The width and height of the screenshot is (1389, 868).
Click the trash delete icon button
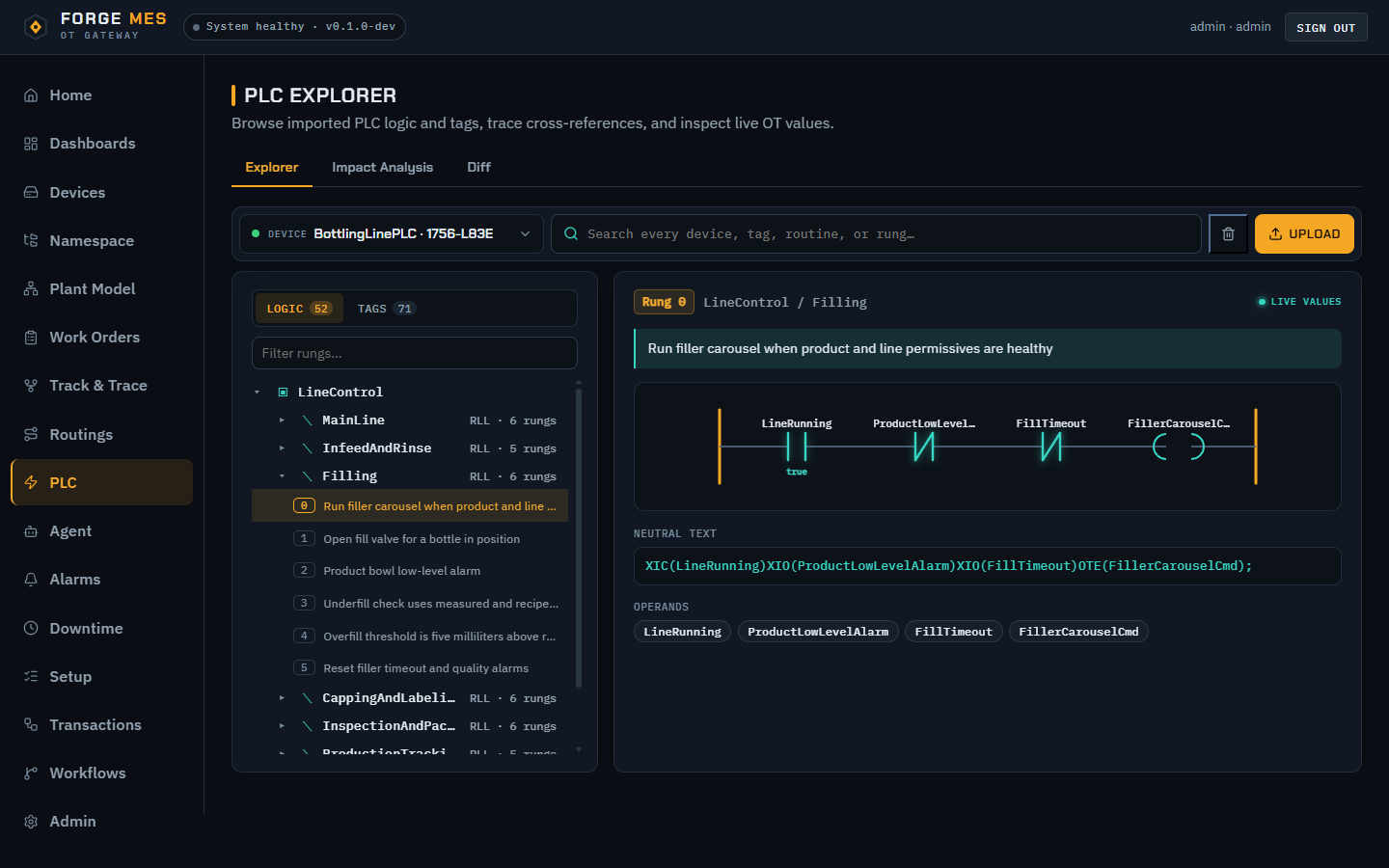pyautogui.click(x=1228, y=234)
